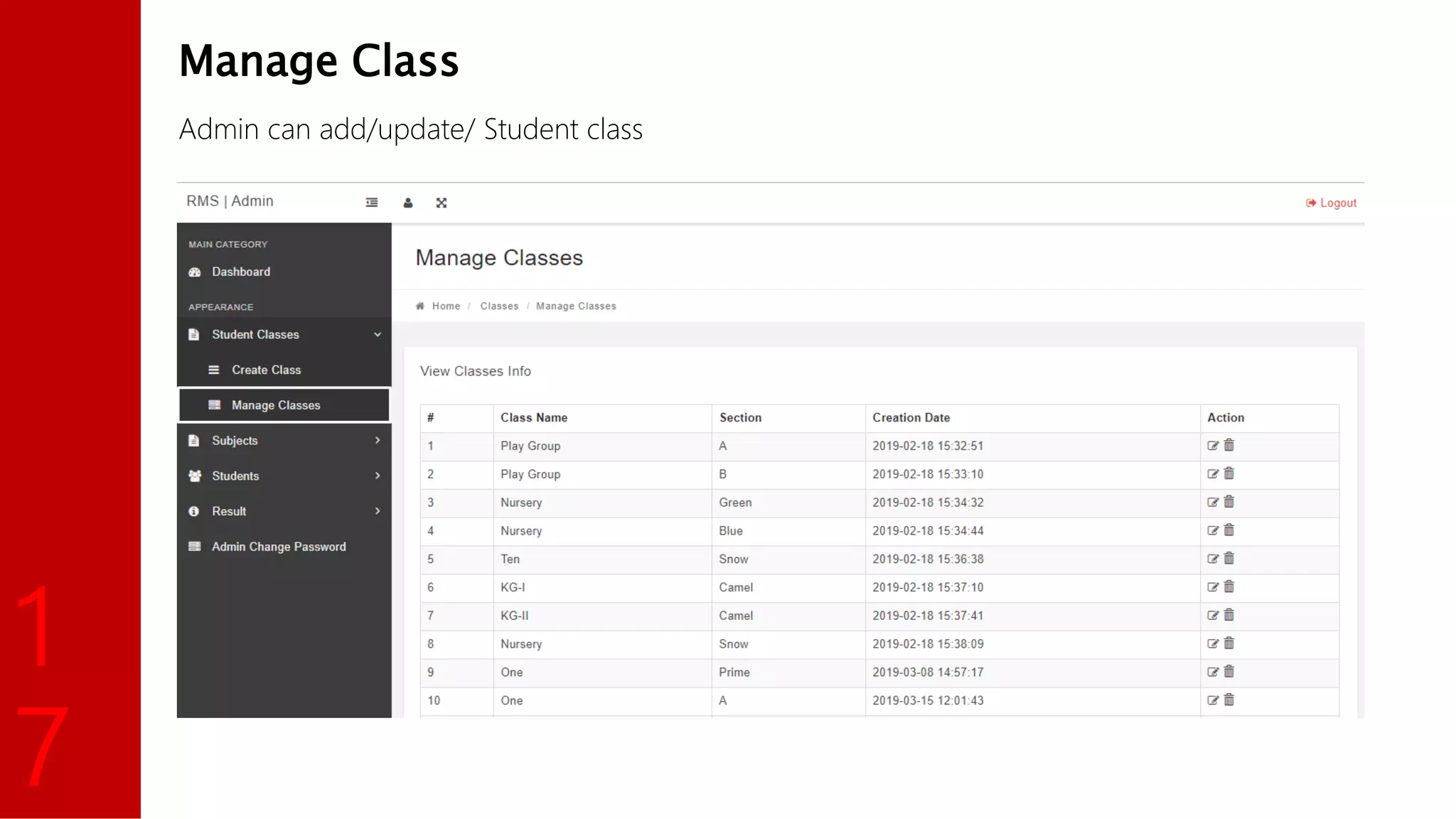Delete the One Prime class row

(x=1229, y=672)
